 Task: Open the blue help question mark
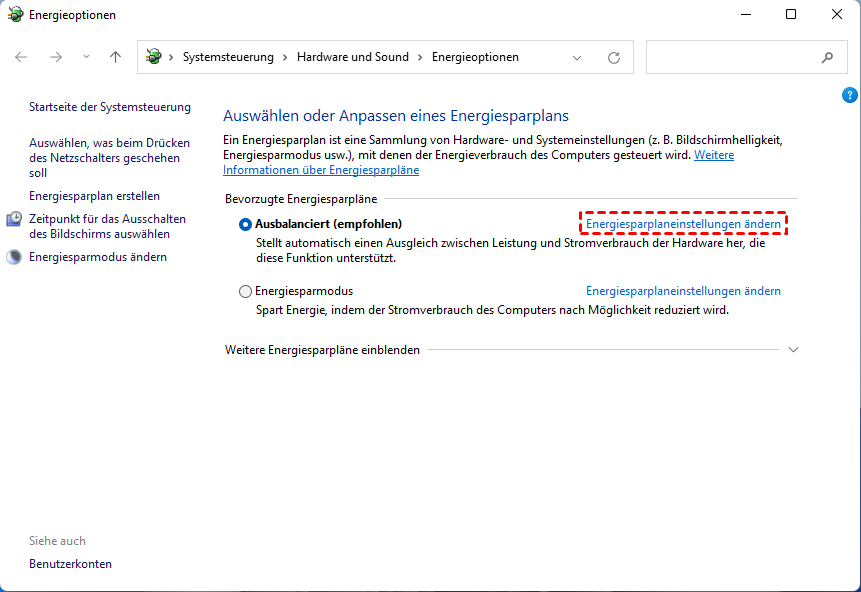click(x=849, y=95)
